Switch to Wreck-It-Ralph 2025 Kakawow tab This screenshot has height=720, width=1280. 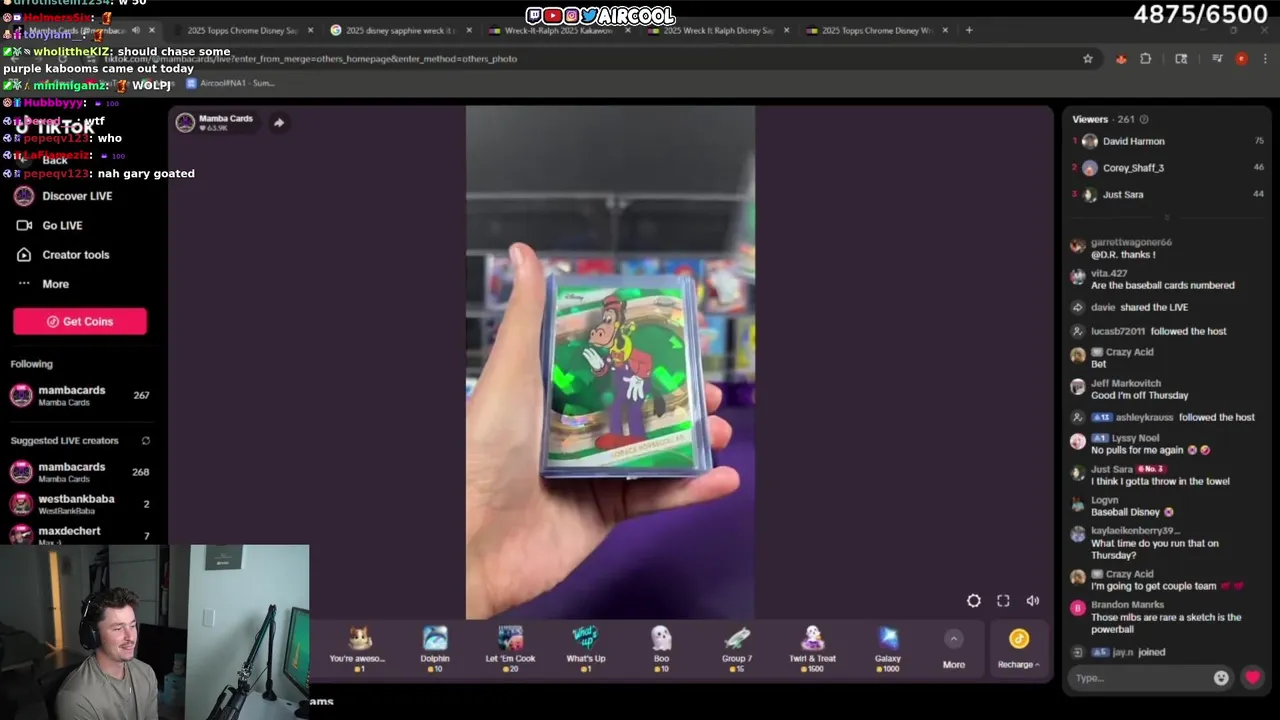(x=558, y=30)
